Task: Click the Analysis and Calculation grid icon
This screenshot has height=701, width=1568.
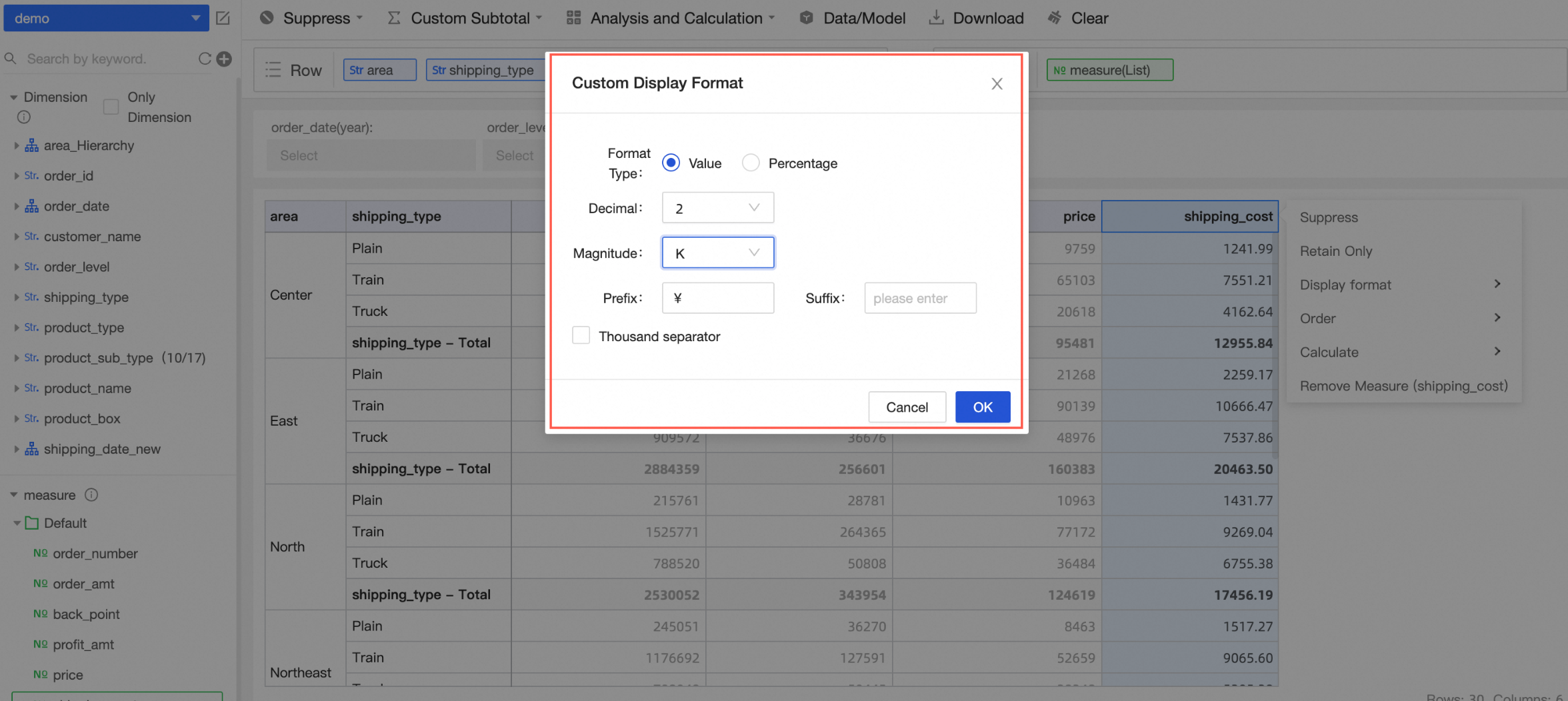Action: coord(573,18)
